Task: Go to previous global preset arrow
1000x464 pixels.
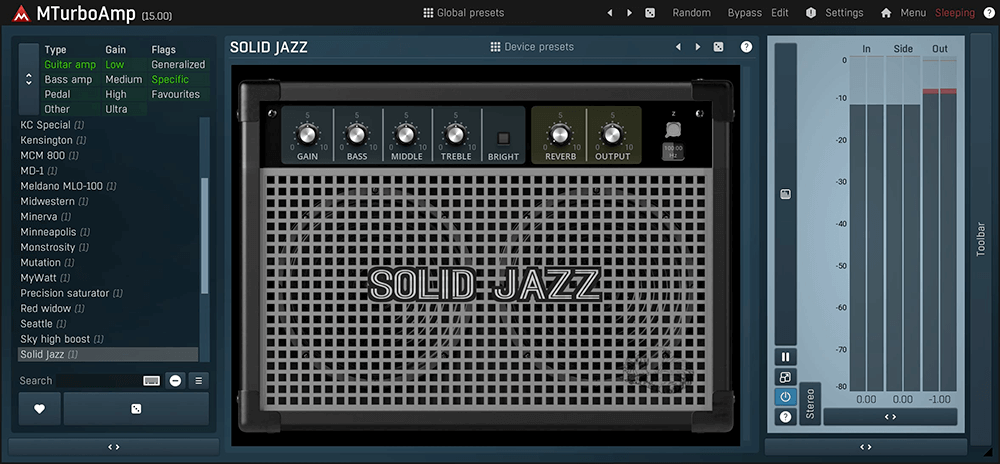Action: (x=610, y=13)
